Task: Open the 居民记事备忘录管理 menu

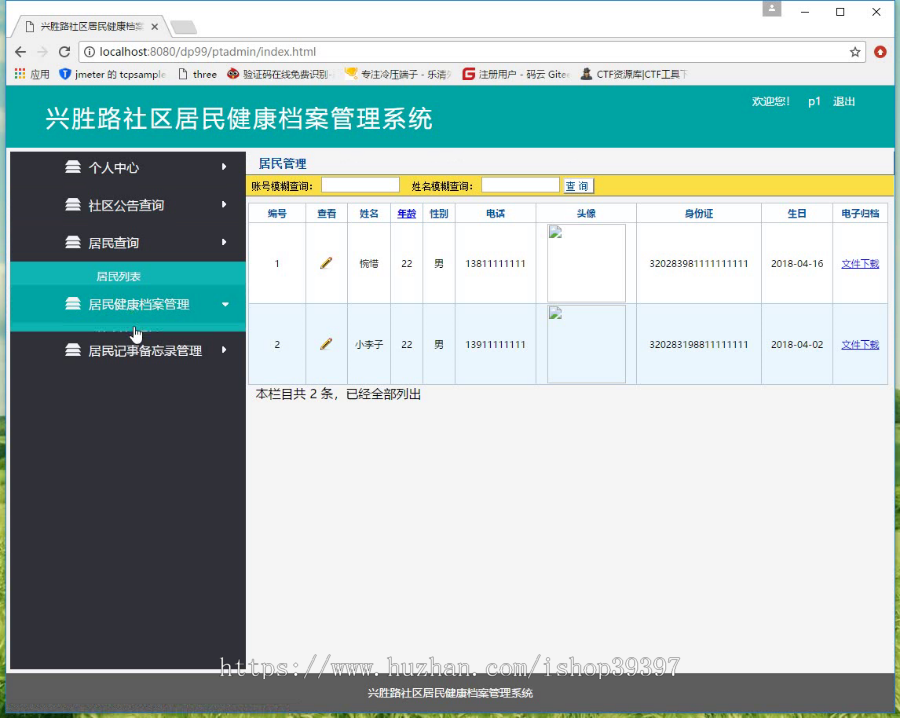Action: (x=128, y=350)
